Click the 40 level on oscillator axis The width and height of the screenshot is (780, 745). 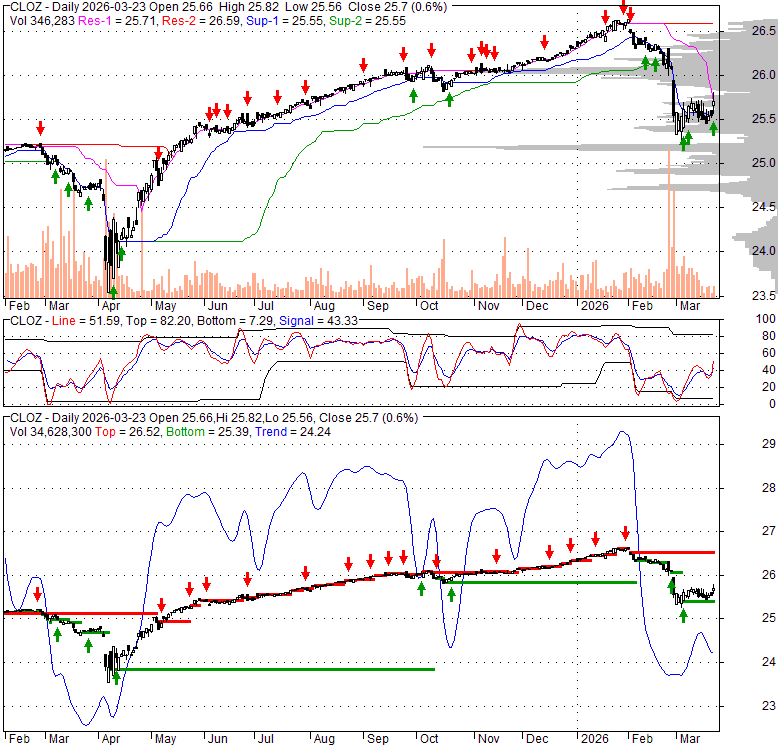[x=769, y=370]
